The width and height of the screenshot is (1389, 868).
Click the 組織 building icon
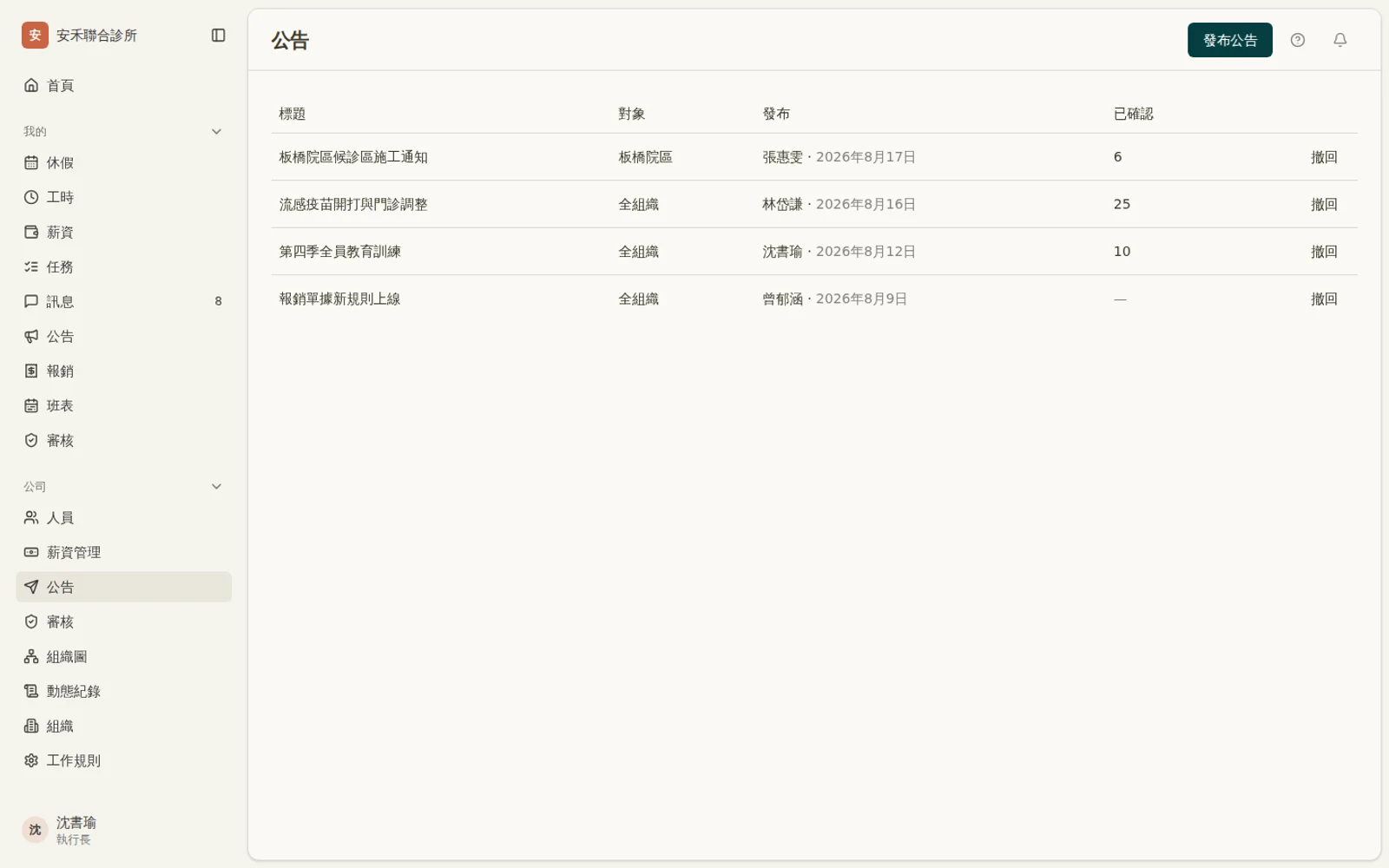[x=31, y=726]
